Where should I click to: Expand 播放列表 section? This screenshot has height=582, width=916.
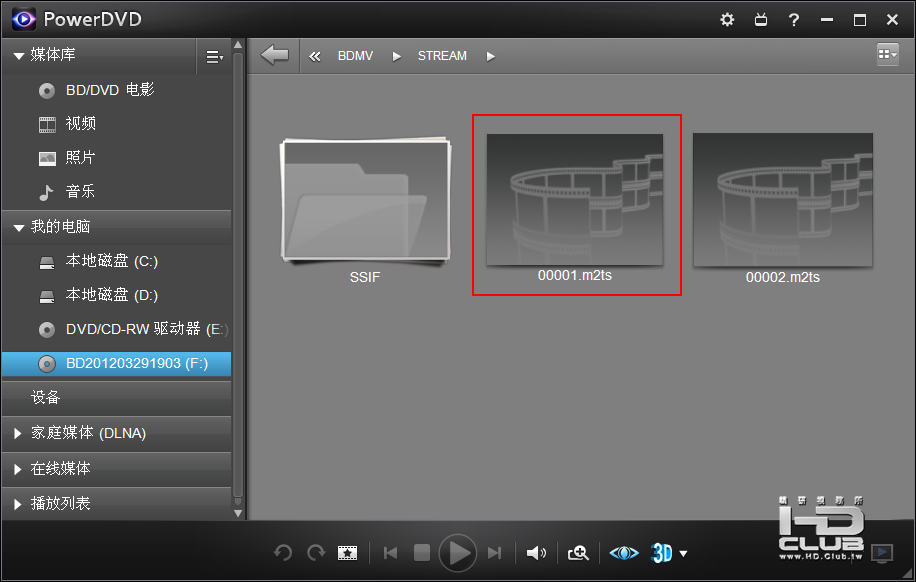click(x=18, y=504)
